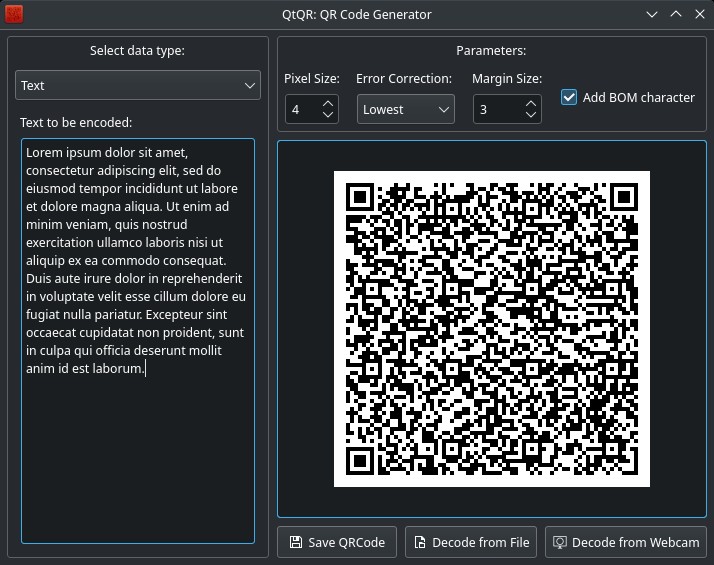
Task: Open the Select data type dropdown showing Text
Action: click(x=138, y=85)
